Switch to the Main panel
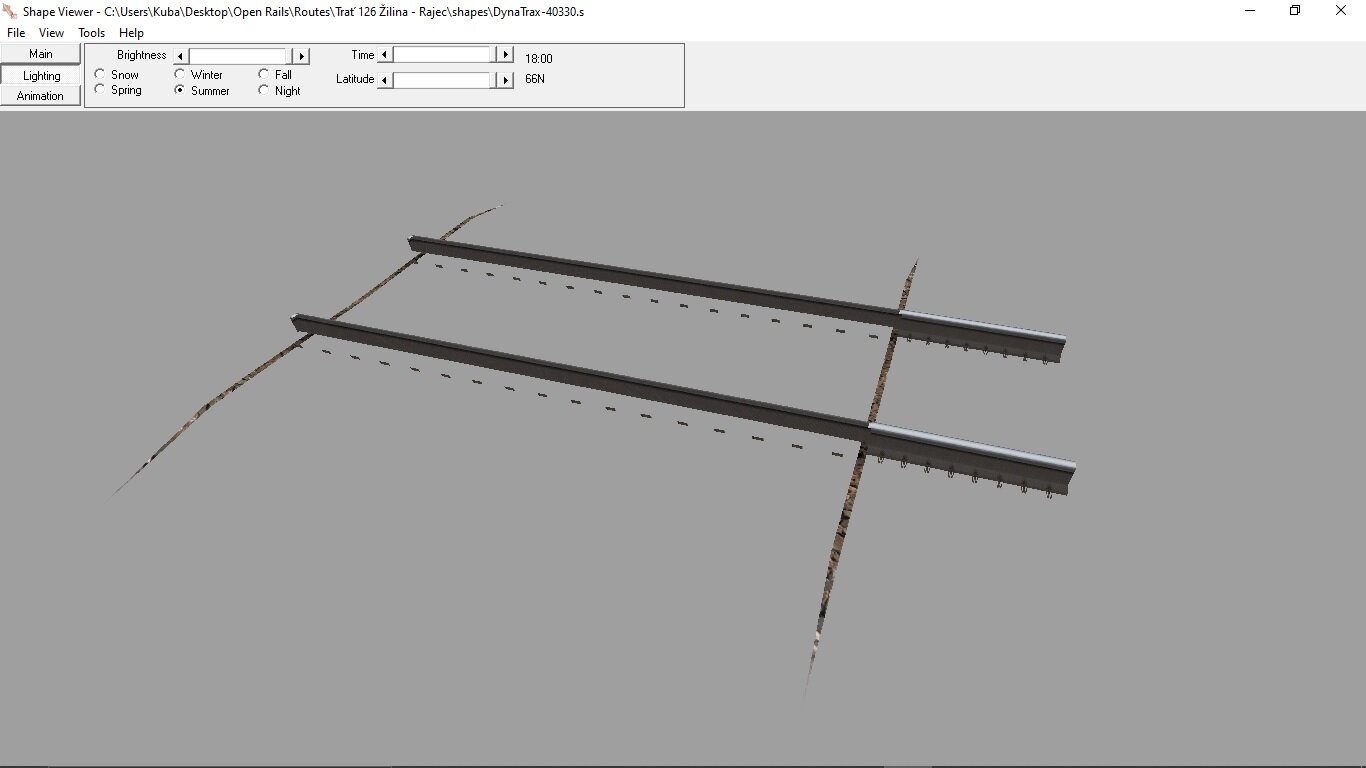This screenshot has width=1366, height=768. 41,54
